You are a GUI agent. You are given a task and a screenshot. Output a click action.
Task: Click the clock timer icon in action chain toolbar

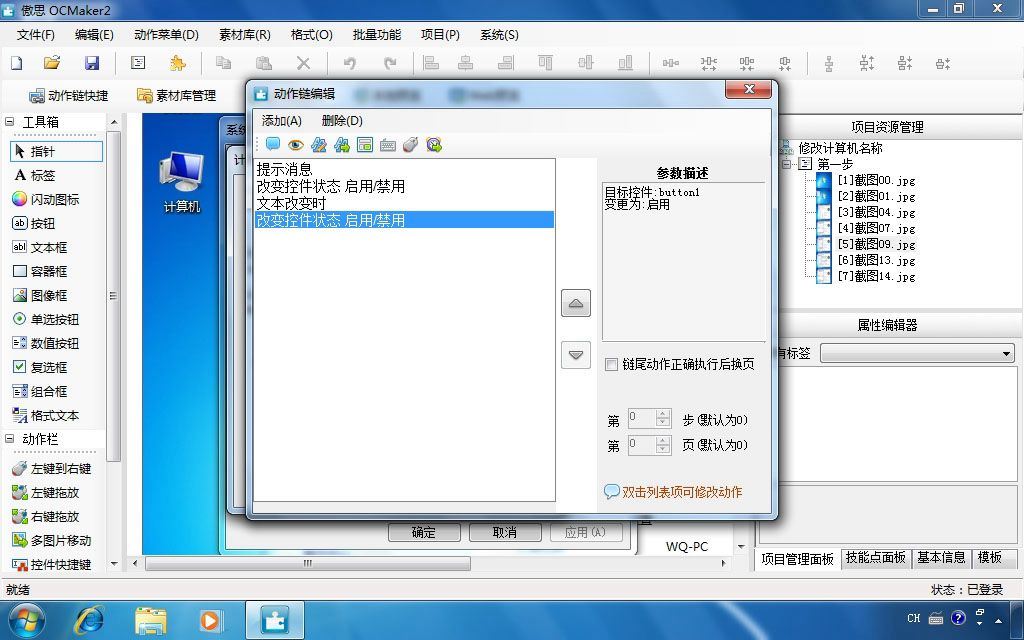434,144
